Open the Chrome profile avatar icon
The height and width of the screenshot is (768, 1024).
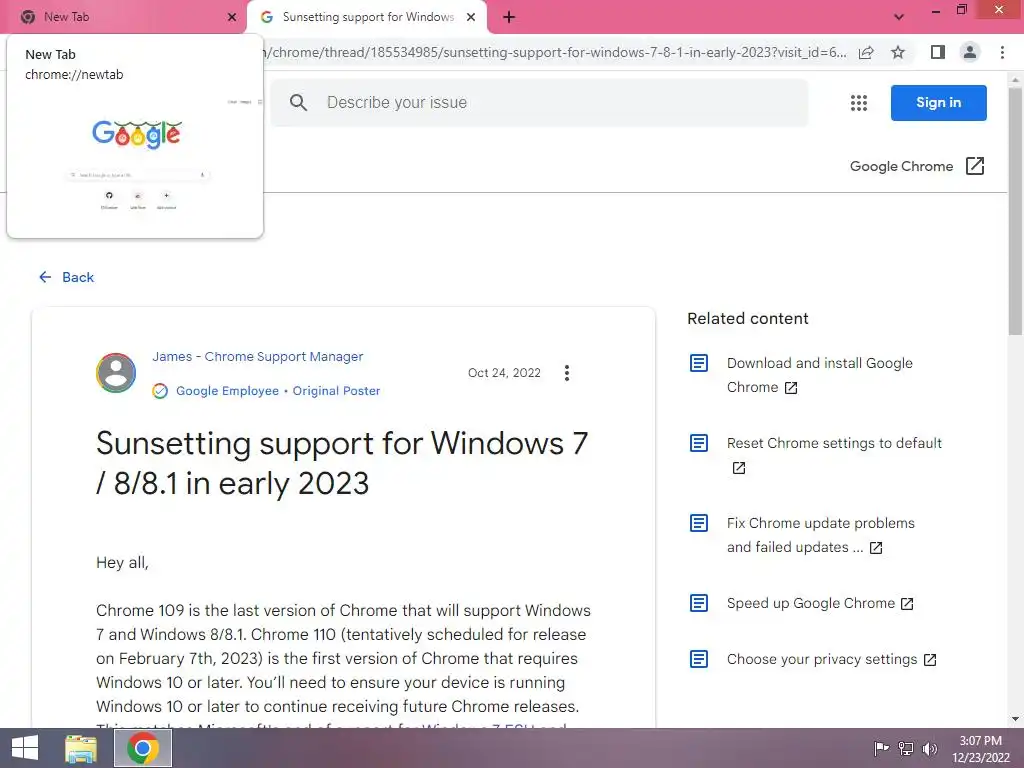coord(970,52)
